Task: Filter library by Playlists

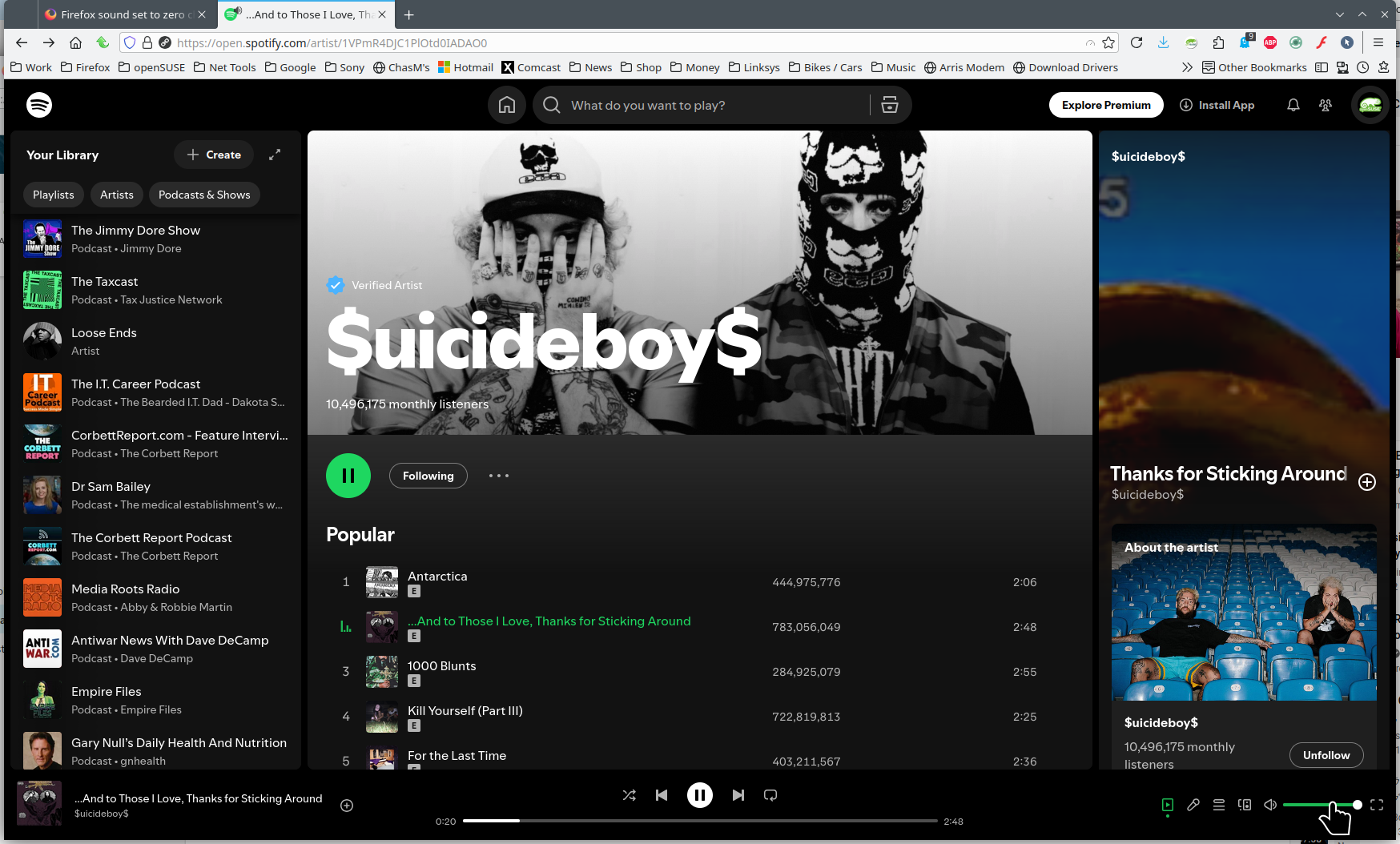Action: (54, 195)
